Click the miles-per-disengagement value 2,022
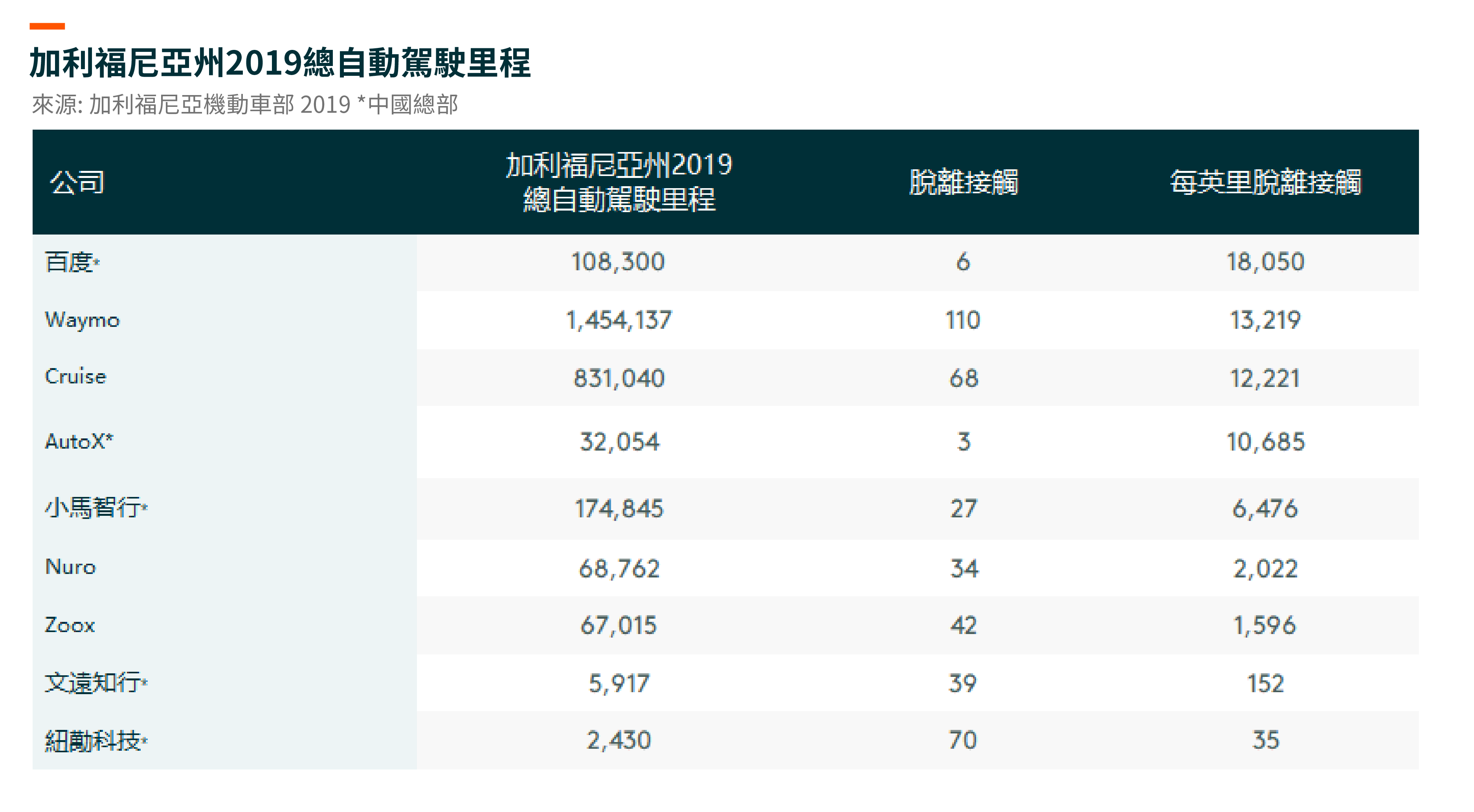The image size is (1474, 812). (1265, 569)
